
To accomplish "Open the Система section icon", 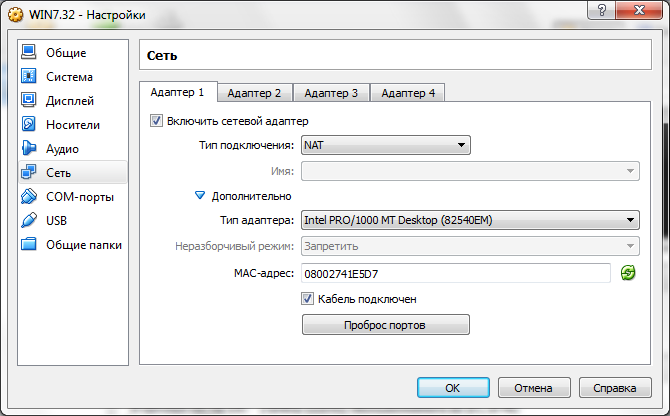I will [x=29, y=76].
